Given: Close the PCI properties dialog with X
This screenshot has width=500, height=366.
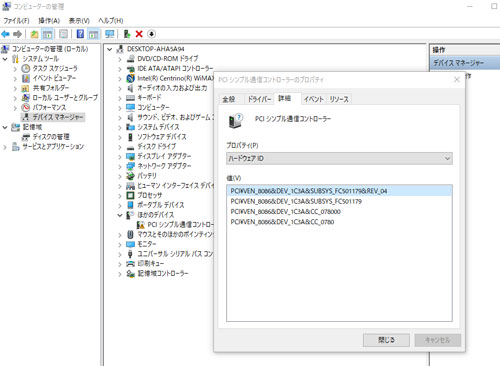Looking at the screenshot, I should coord(457,80).
